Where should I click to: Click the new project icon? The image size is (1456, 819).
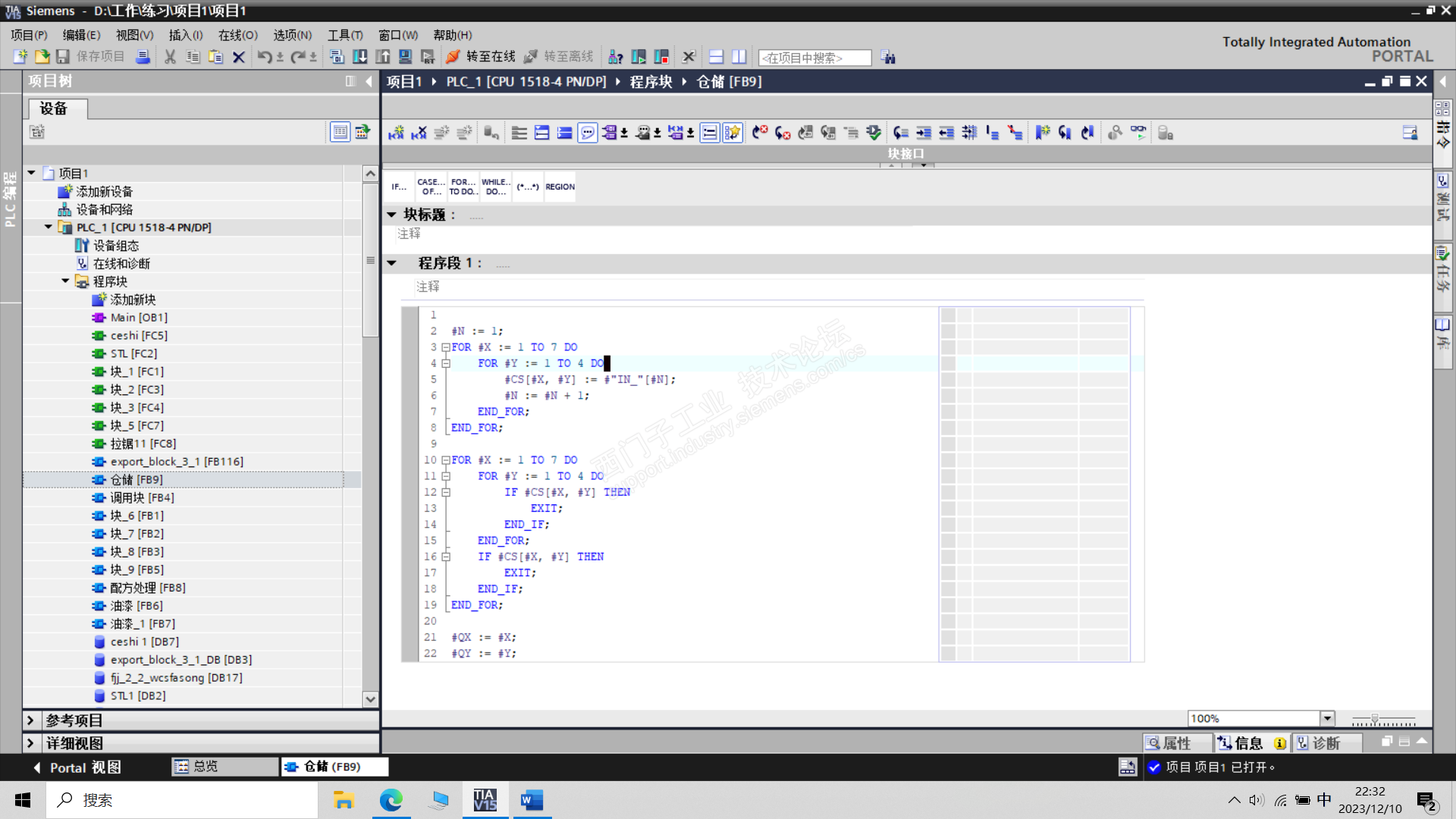(x=20, y=57)
